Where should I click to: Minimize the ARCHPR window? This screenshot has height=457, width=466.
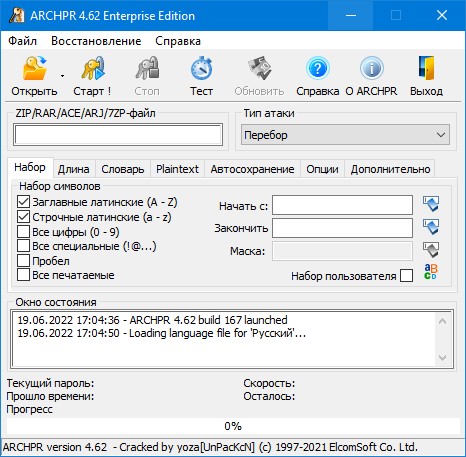[x=350, y=15]
